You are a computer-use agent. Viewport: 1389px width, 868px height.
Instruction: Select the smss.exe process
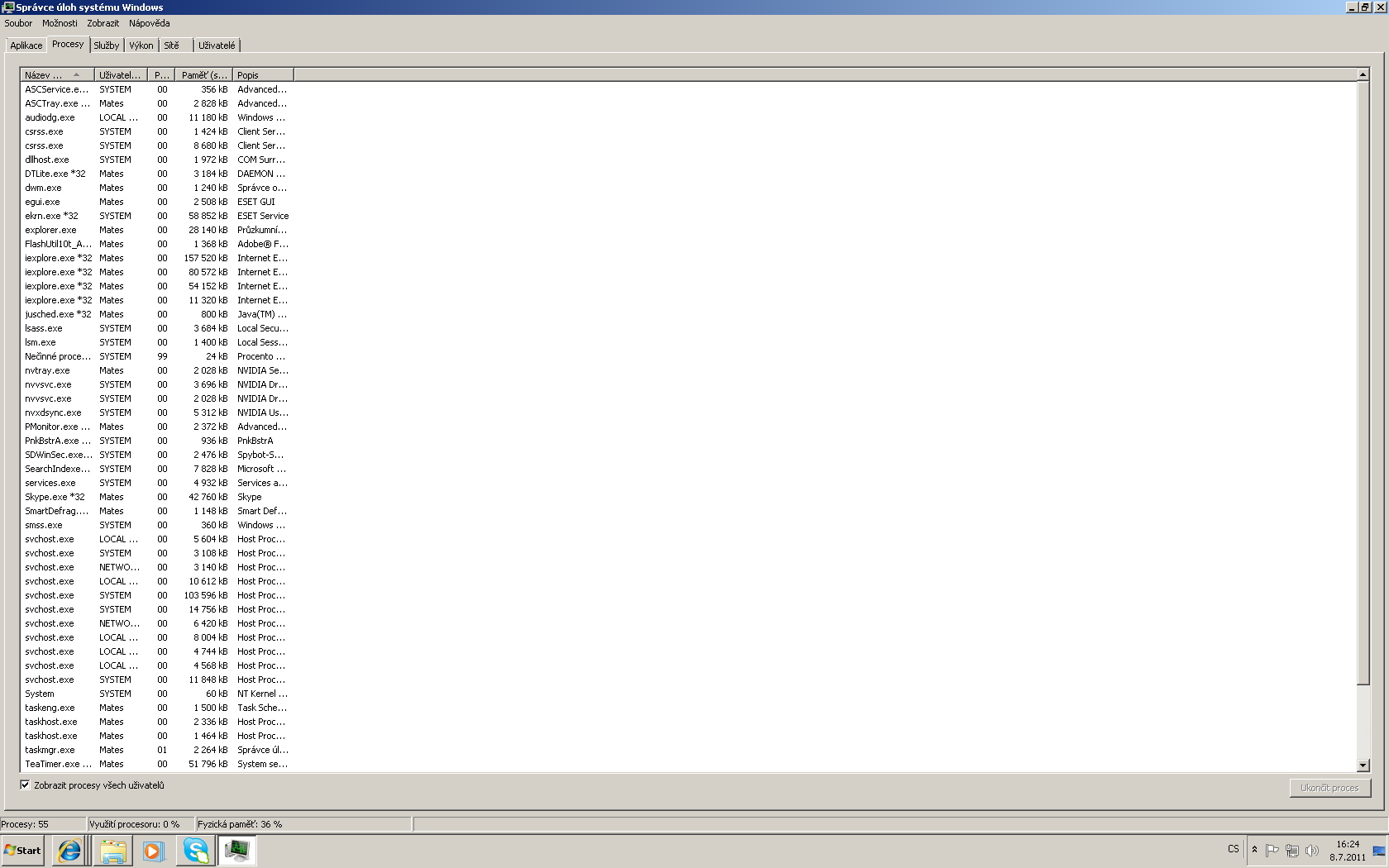coord(157,525)
